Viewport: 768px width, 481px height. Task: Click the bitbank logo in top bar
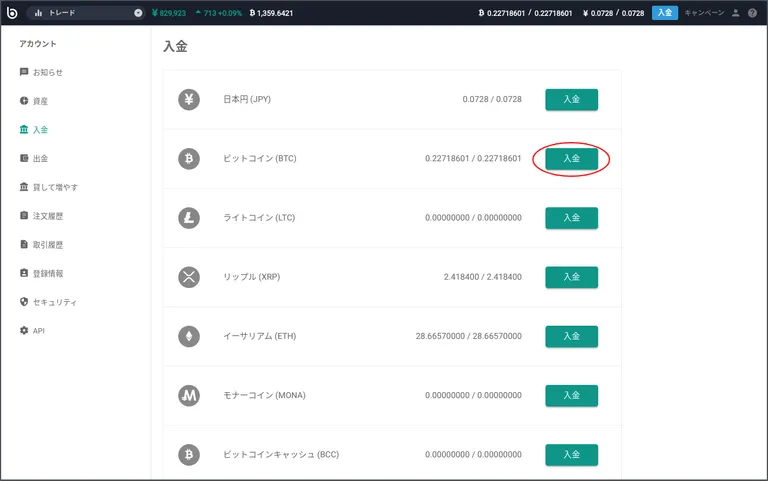pos(12,13)
